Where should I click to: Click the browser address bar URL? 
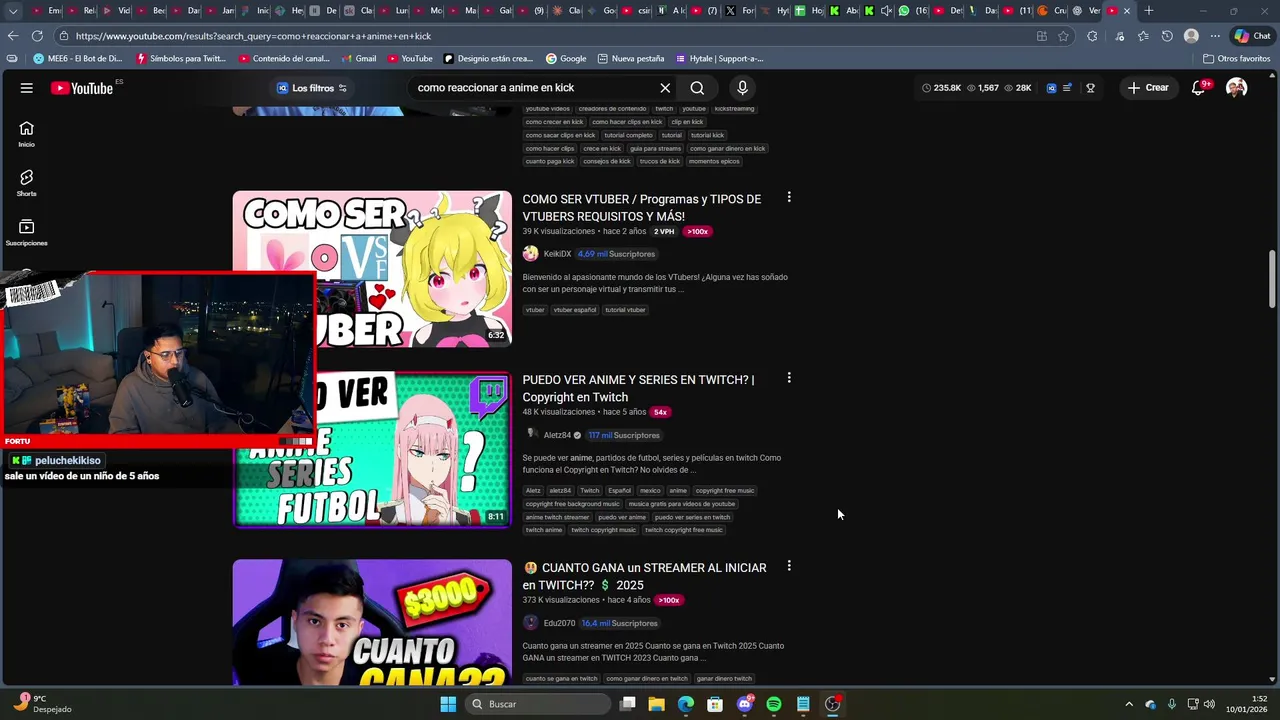[x=253, y=36]
